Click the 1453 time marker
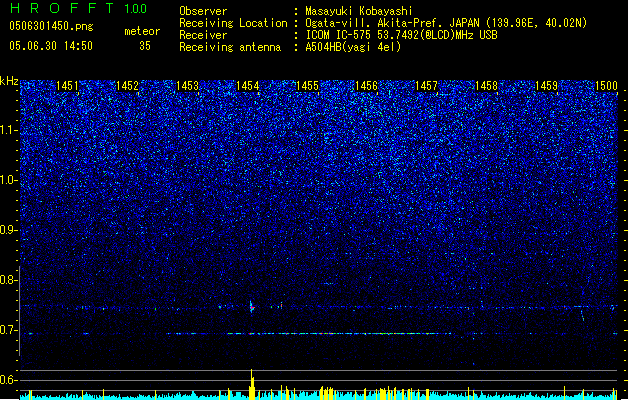Screen dimensions: 629x400 pyautogui.click(x=187, y=86)
